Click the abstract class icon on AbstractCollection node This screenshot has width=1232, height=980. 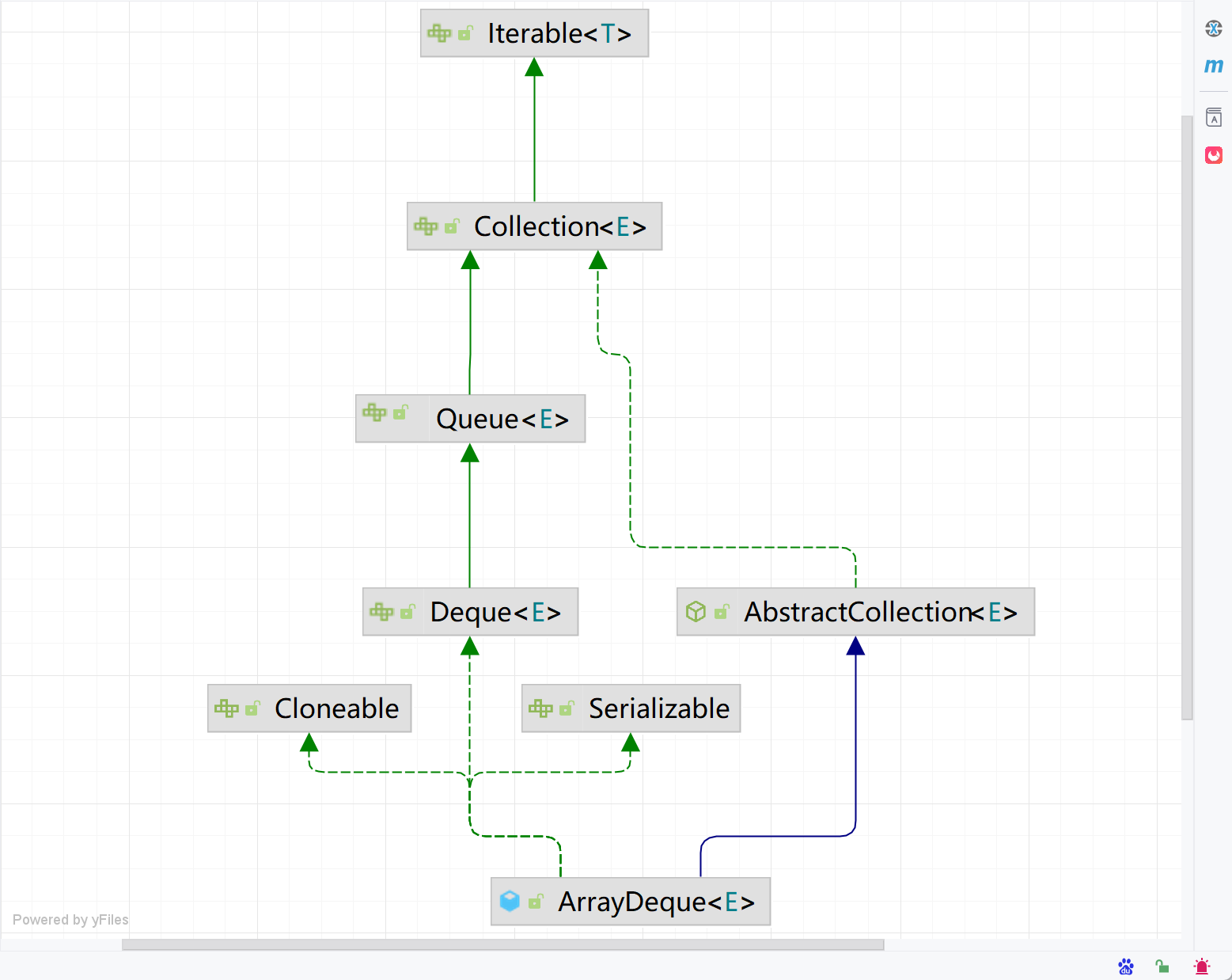[x=696, y=612]
